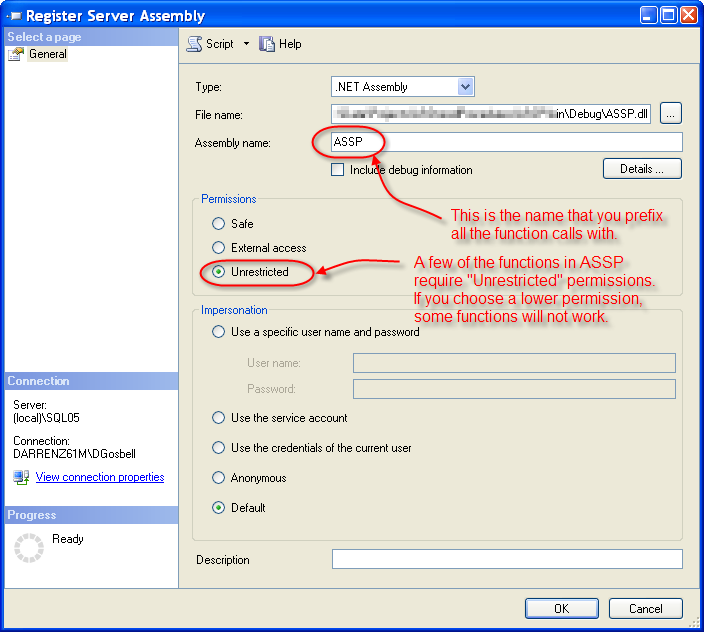Open the Script dropdown arrow

point(246,44)
